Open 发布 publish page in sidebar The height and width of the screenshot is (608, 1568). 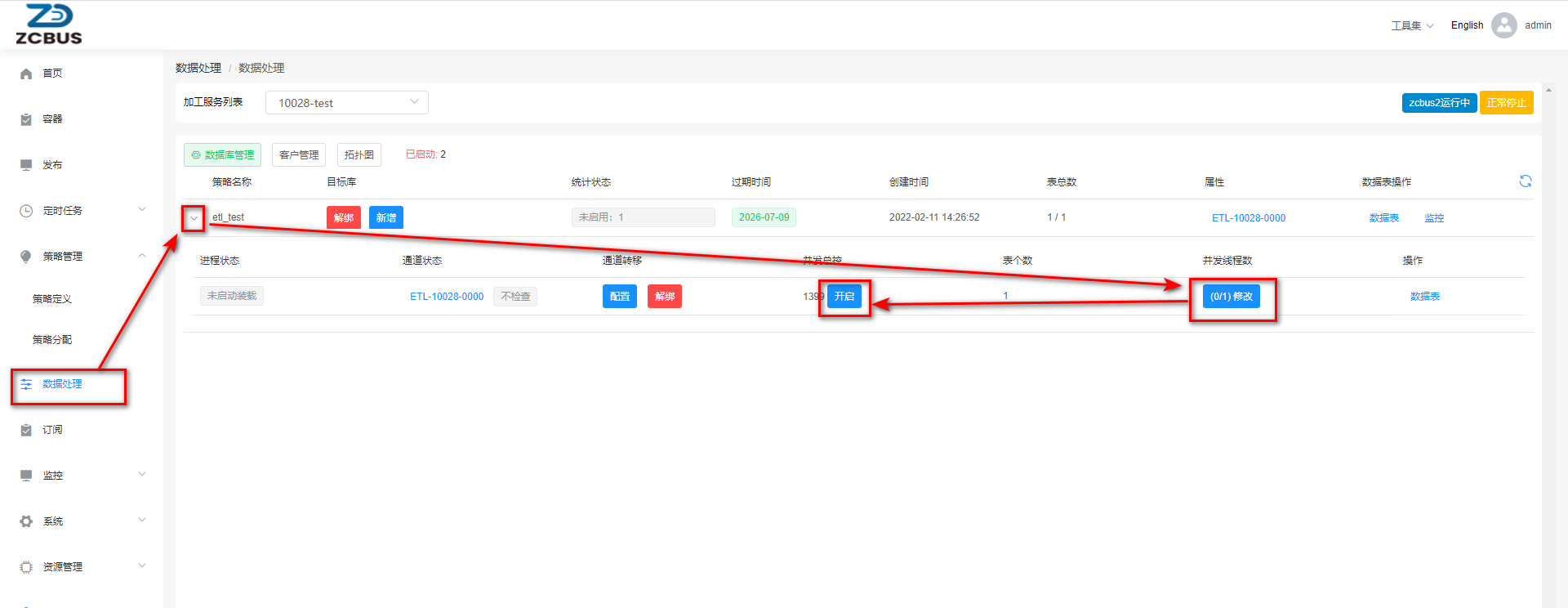(x=52, y=165)
